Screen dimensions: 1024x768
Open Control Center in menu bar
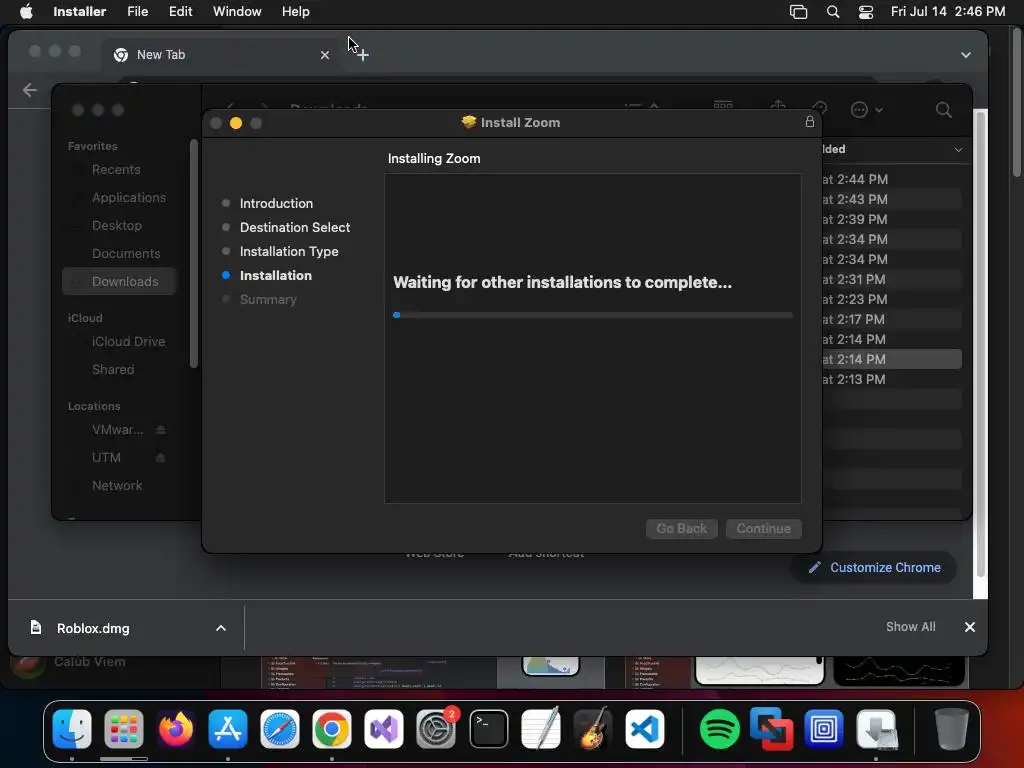tap(866, 12)
